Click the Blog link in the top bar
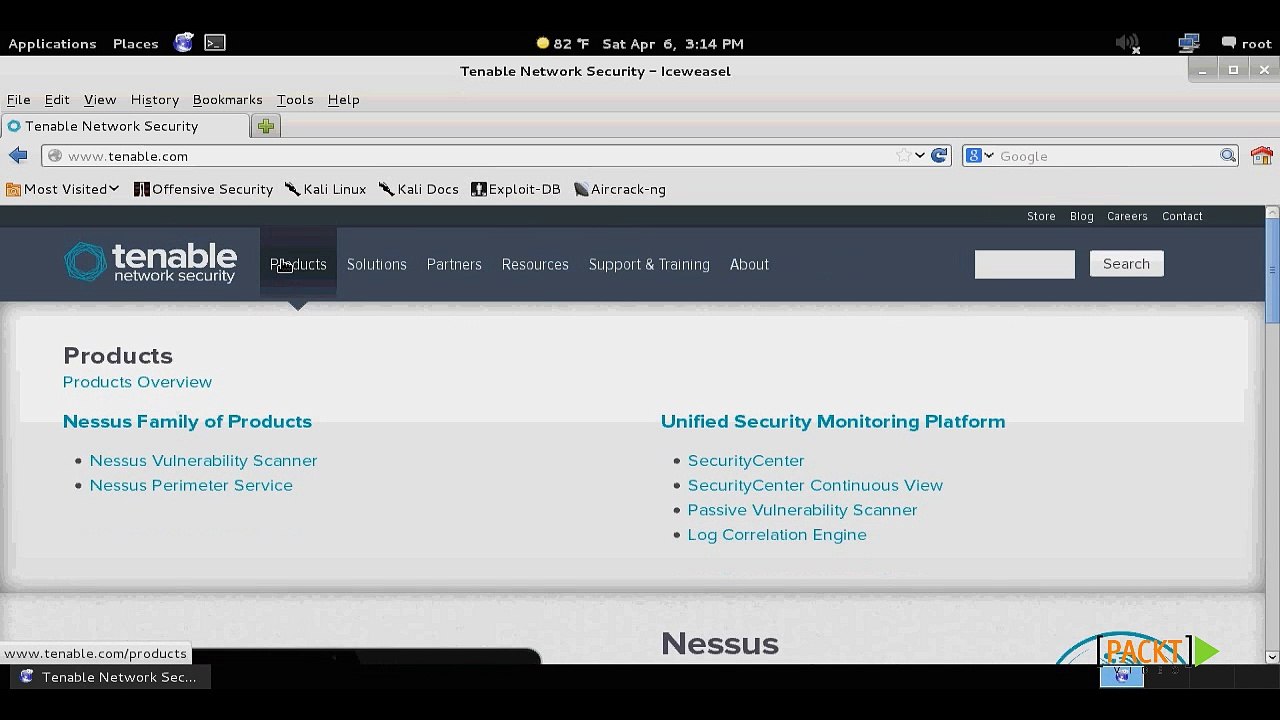 [x=1081, y=216]
